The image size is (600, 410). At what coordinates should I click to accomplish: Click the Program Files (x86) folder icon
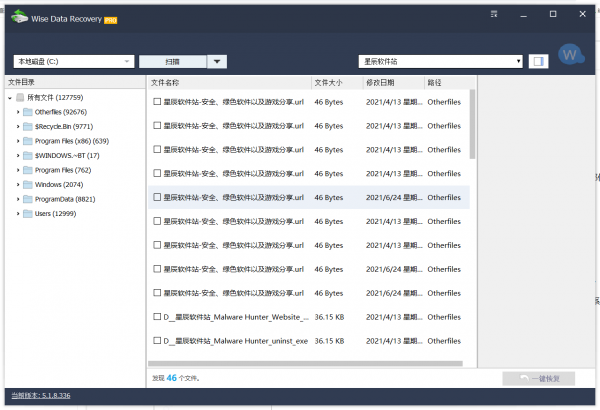(x=28, y=141)
